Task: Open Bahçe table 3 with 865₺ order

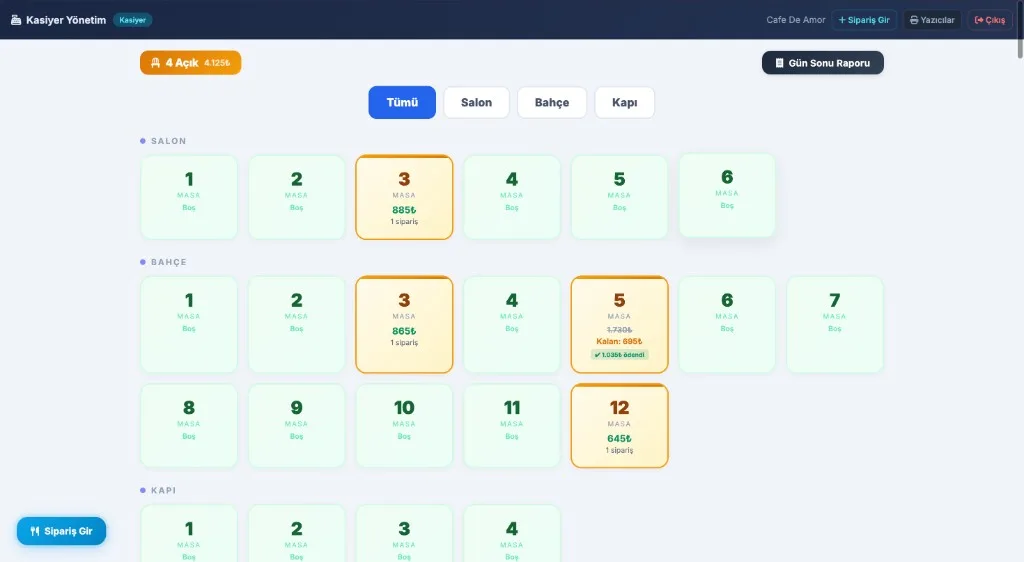Action: 404,324
